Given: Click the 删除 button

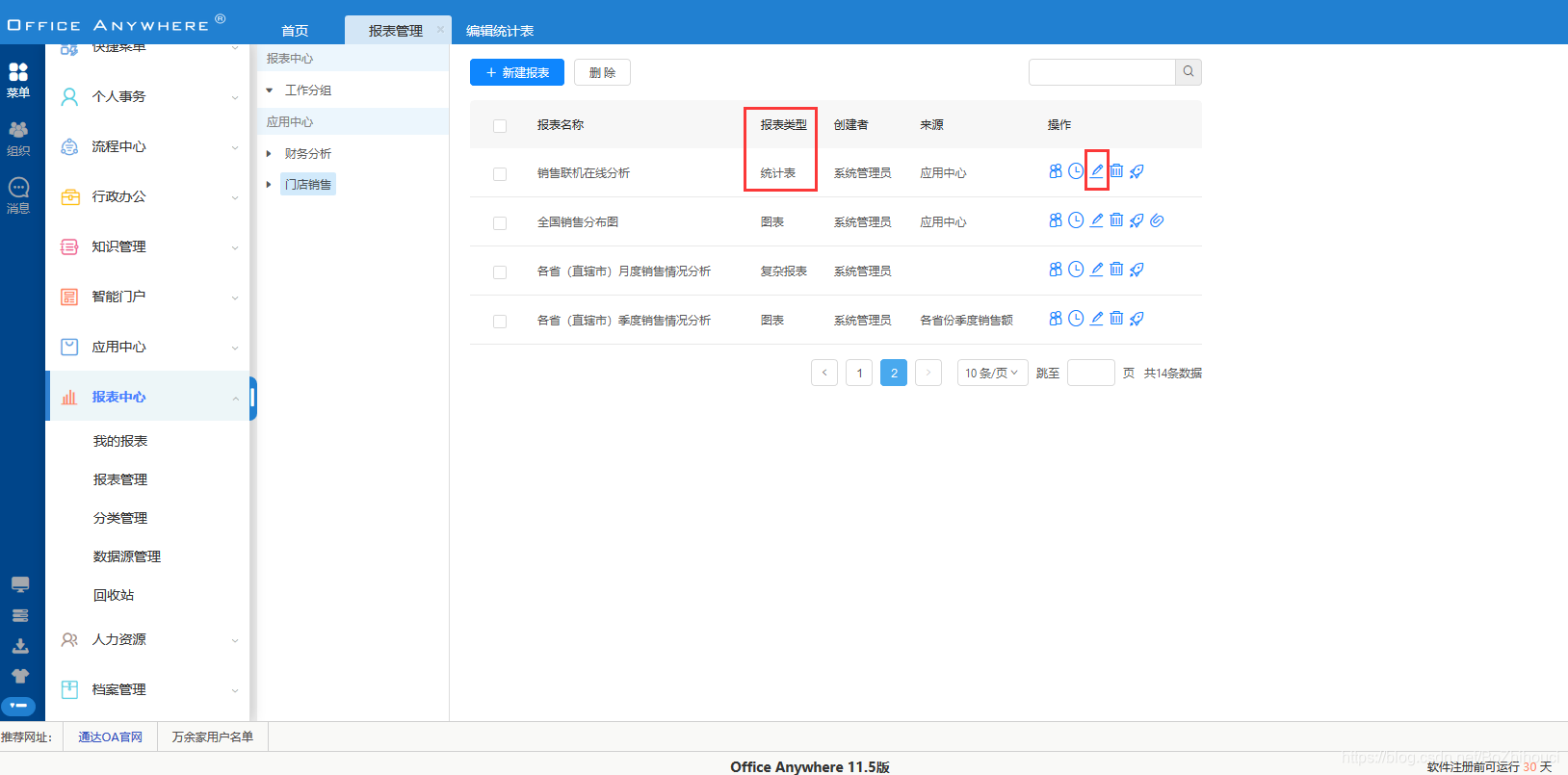Looking at the screenshot, I should pos(602,72).
